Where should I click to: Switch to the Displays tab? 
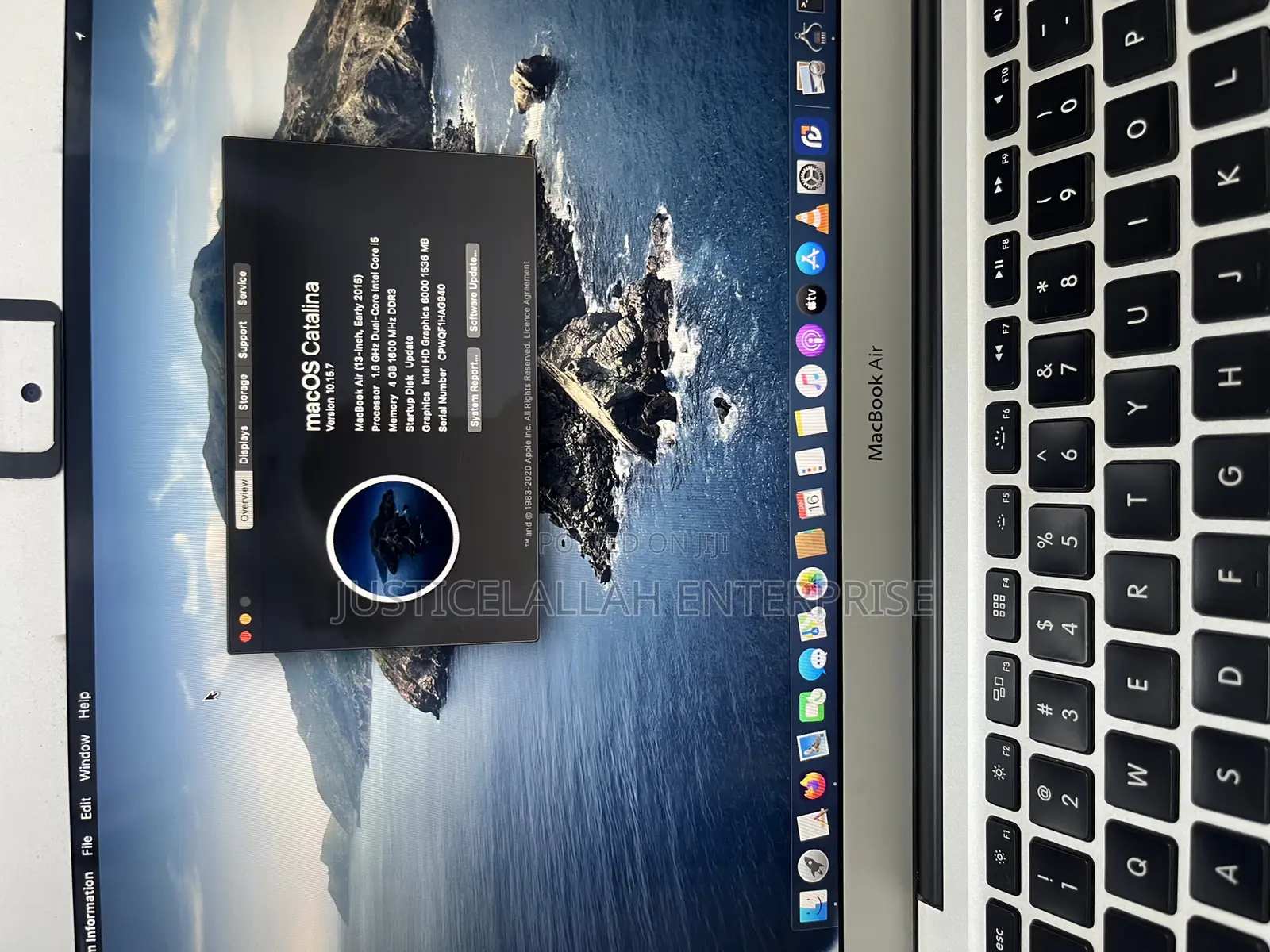tap(244, 445)
